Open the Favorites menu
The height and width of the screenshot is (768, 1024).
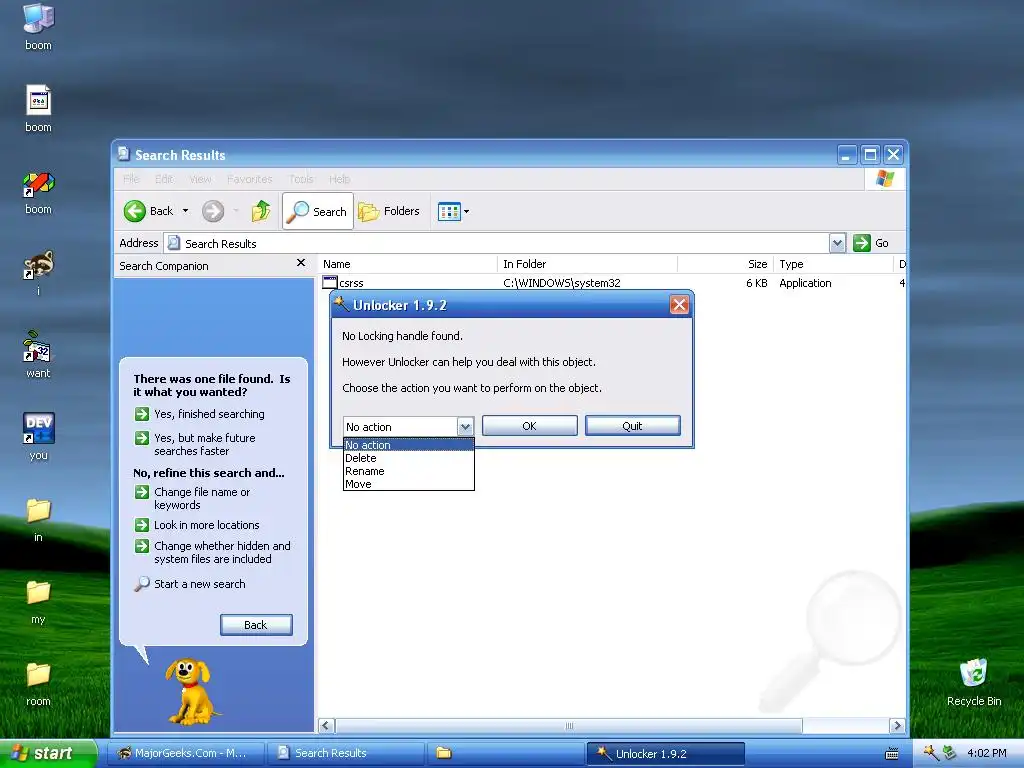(249, 179)
